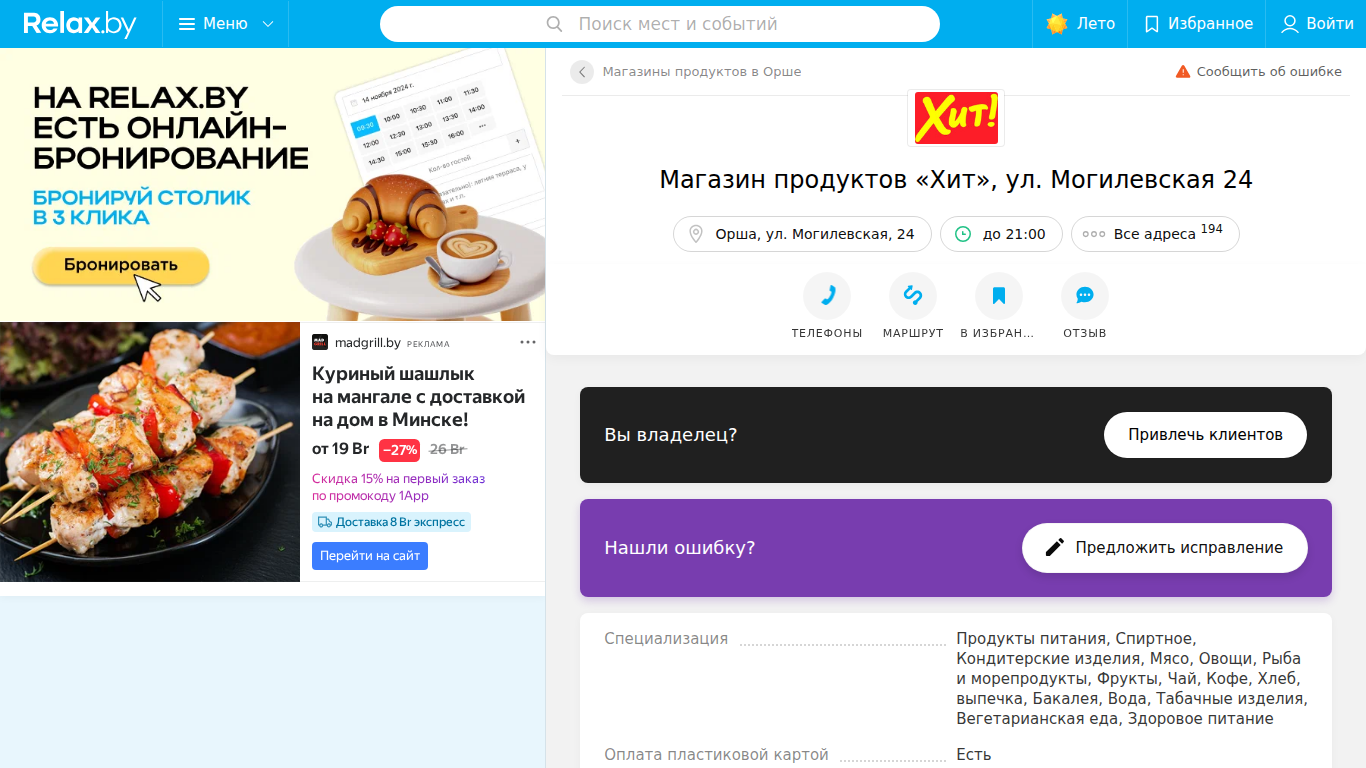This screenshot has height=768, width=1366.
Task: Click the Войти user icon
Action: click(x=1290, y=24)
